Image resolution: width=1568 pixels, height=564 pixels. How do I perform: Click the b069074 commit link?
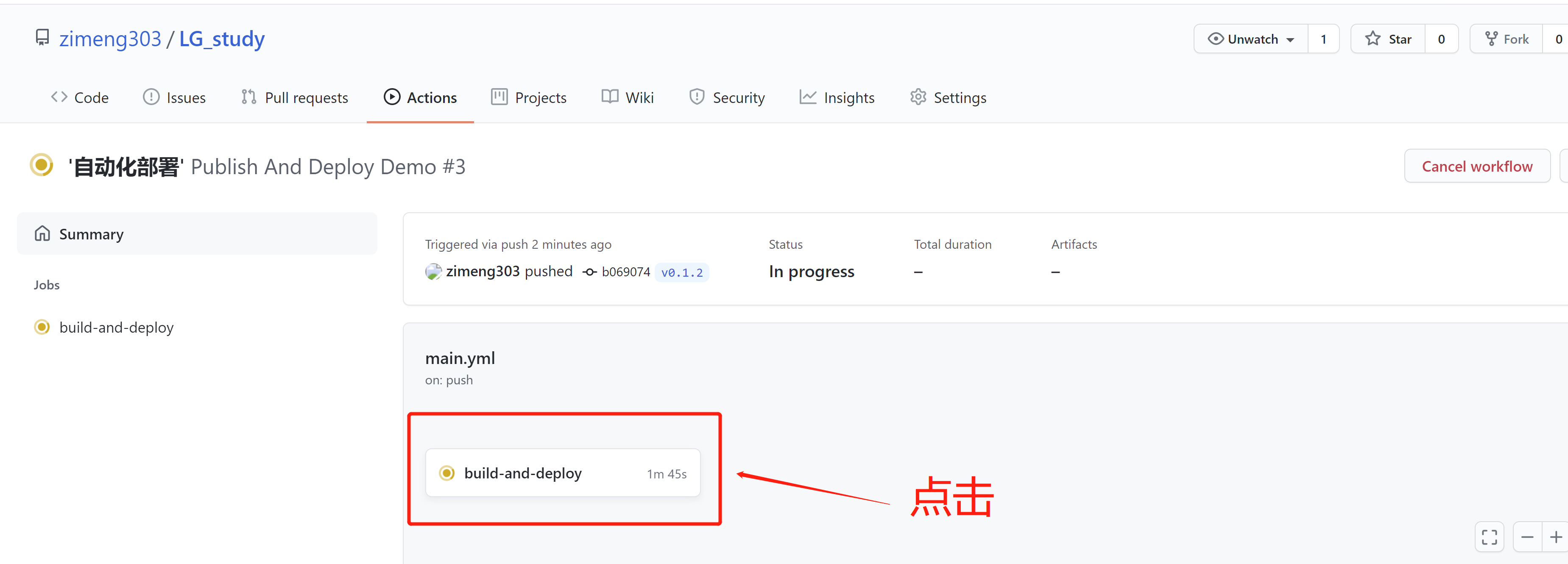(622, 272)
